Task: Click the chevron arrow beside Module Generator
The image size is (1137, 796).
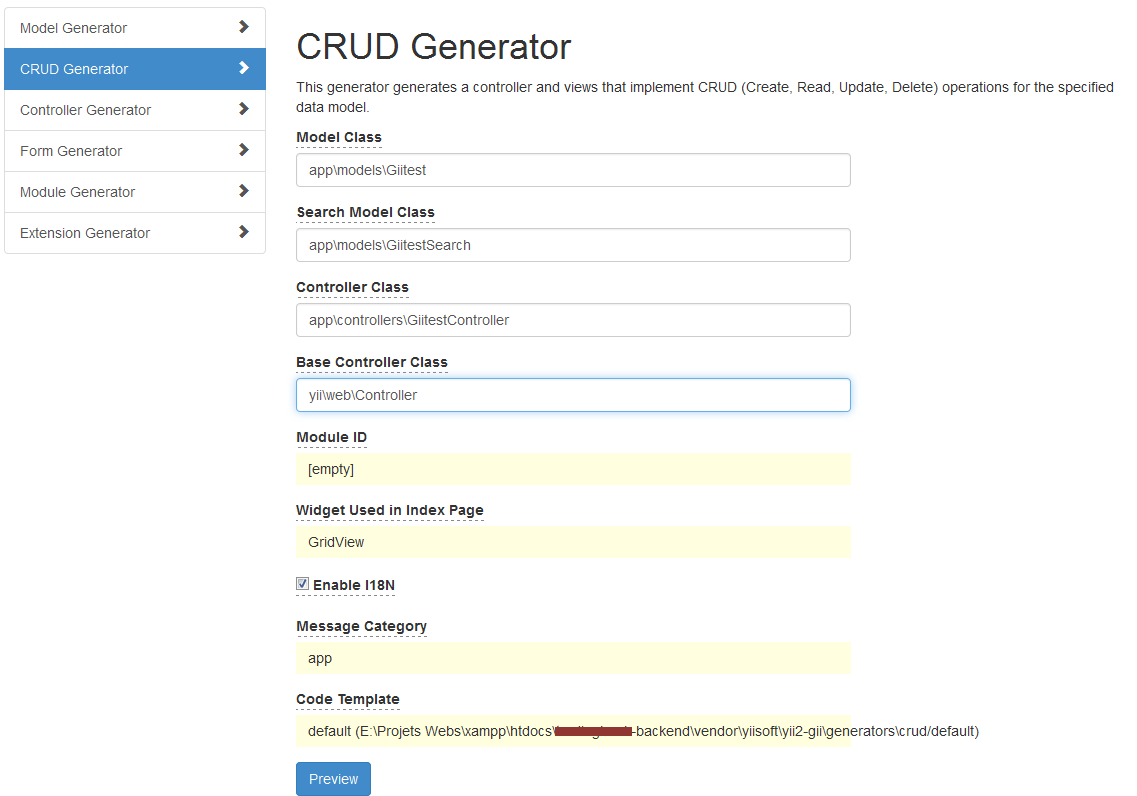Action: (244, 191)
